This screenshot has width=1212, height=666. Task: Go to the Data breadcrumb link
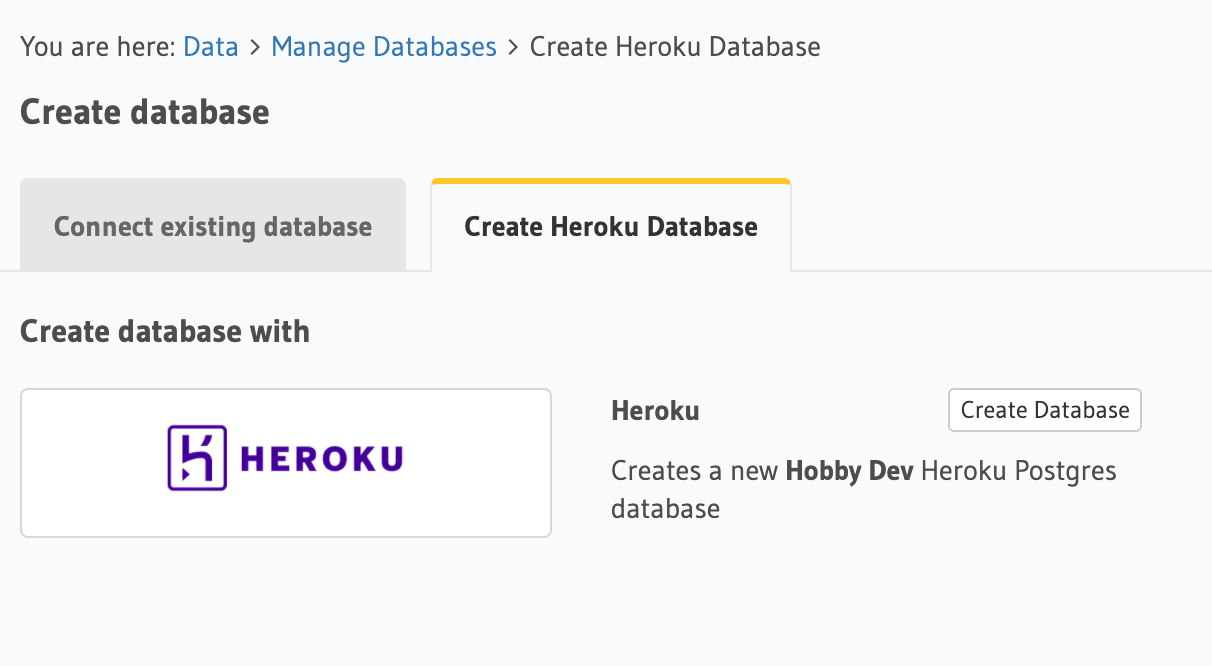point(211,47)
